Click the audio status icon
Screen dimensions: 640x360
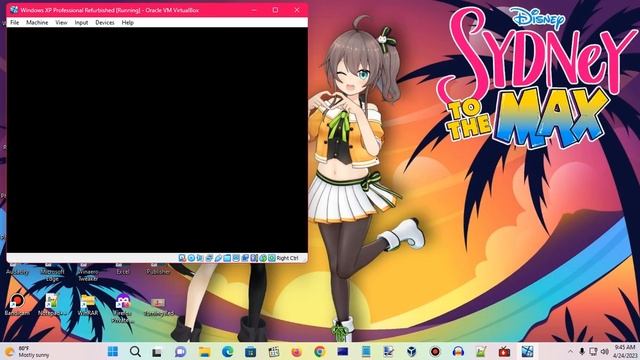(x=200, y=258)
